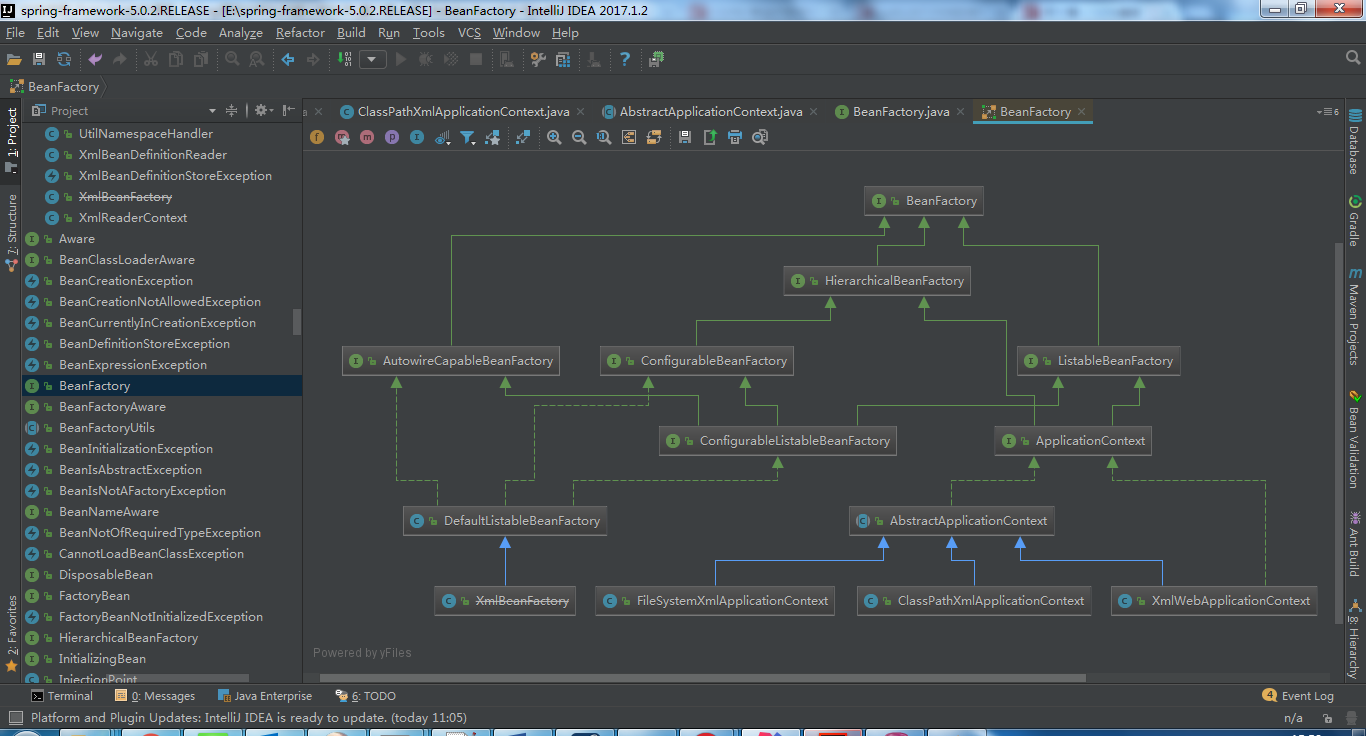Close the BeanFactory diagram tab

1081,111
